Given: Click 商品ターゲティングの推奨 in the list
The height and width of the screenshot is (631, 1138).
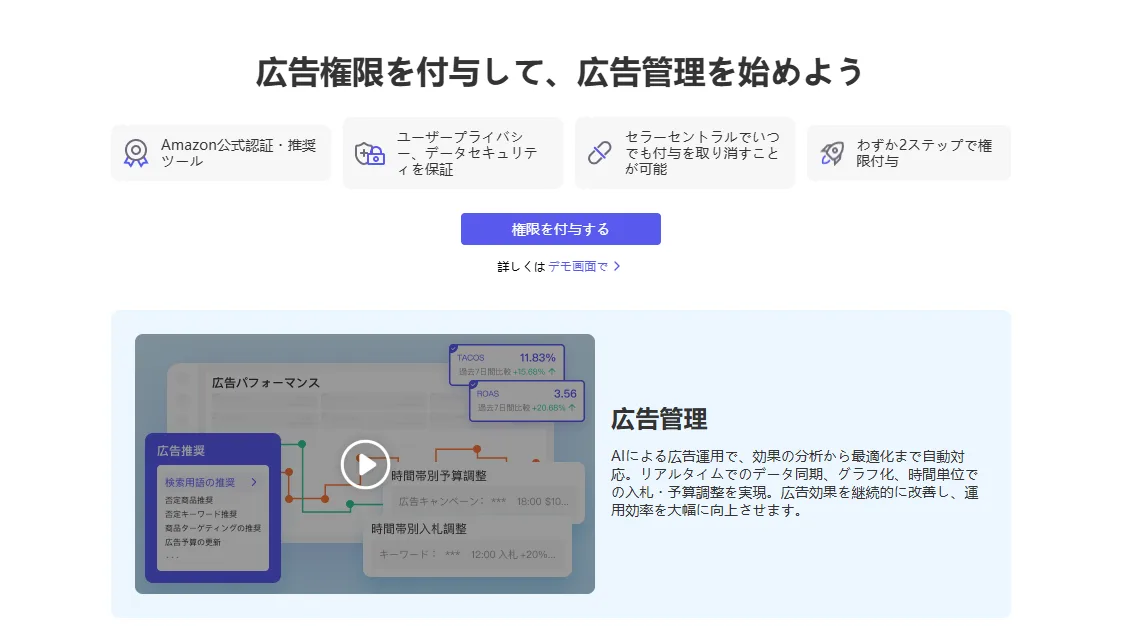Looking at the screenshot, I should click(213, 528).
